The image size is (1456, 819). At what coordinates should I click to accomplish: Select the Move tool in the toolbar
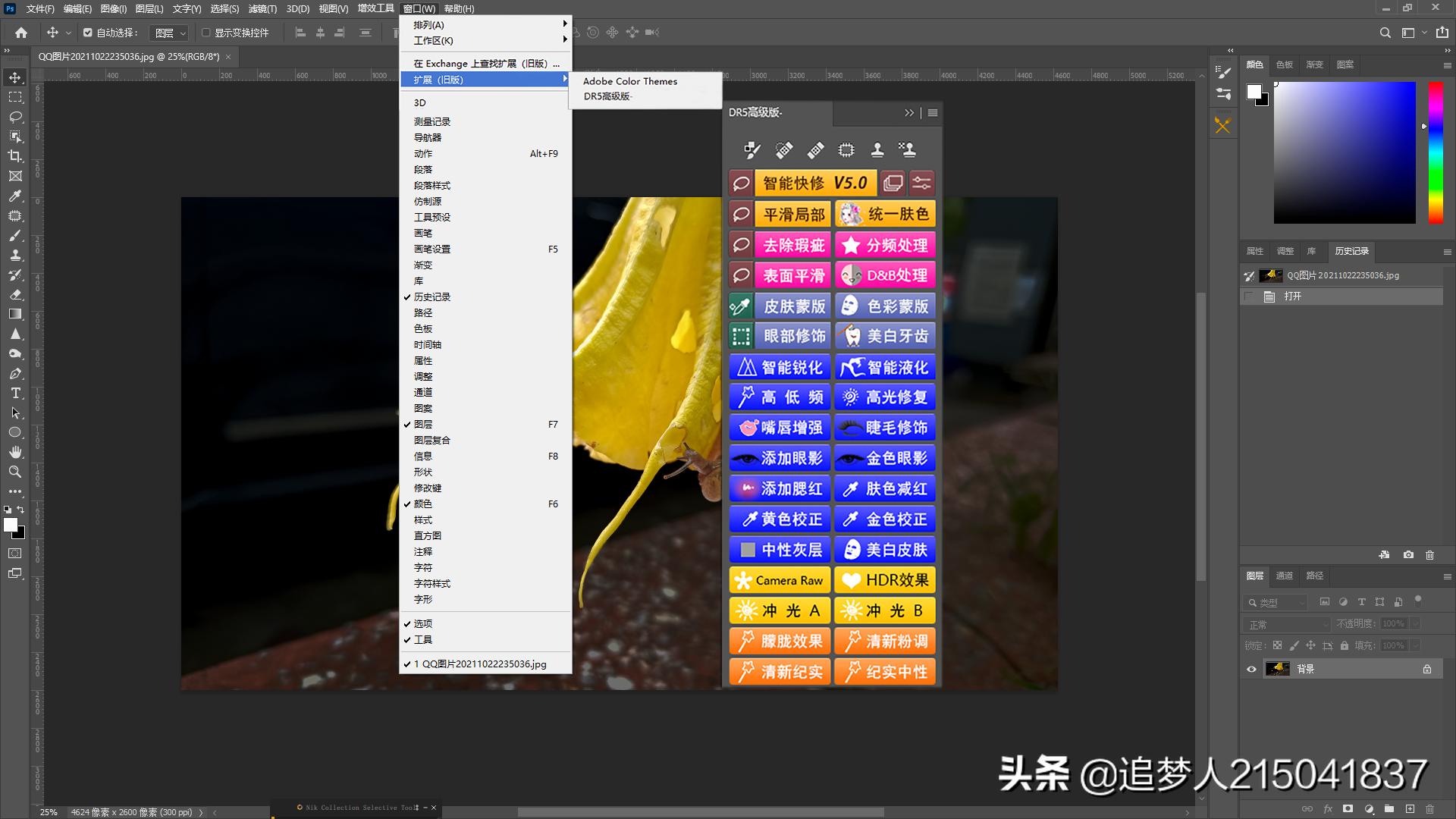15,76
